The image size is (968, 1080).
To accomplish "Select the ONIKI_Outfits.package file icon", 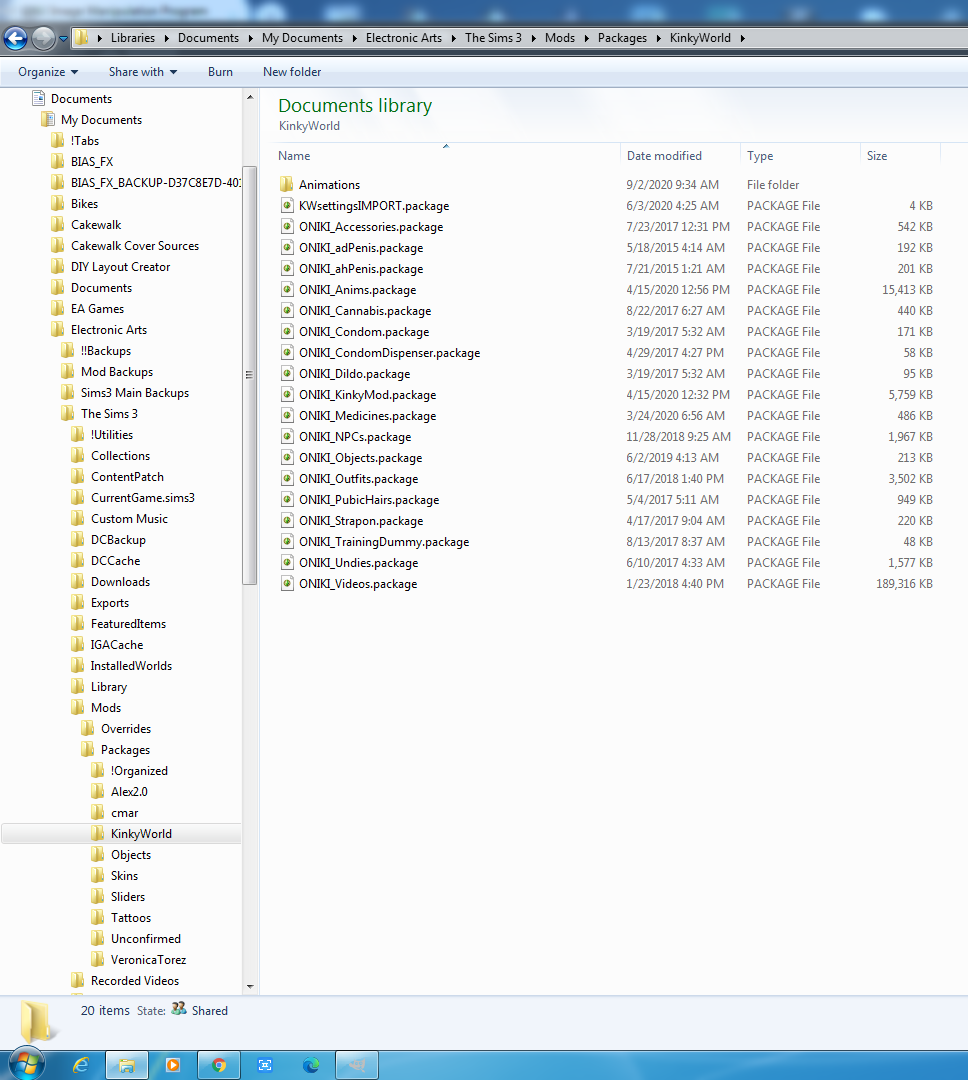I will coord(287,479).
